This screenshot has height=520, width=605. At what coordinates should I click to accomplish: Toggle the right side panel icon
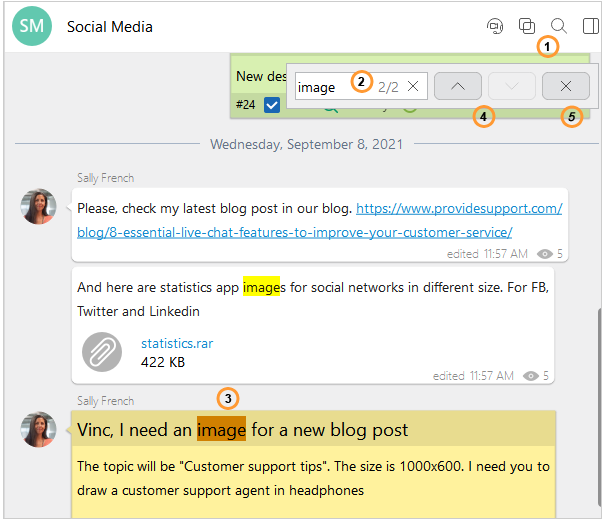click(591, 26)
